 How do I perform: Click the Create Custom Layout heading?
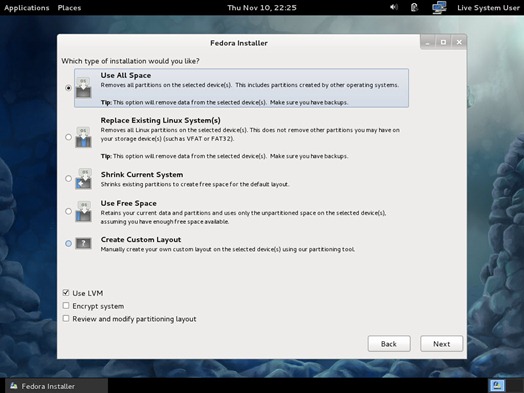(x=141, y=240)
